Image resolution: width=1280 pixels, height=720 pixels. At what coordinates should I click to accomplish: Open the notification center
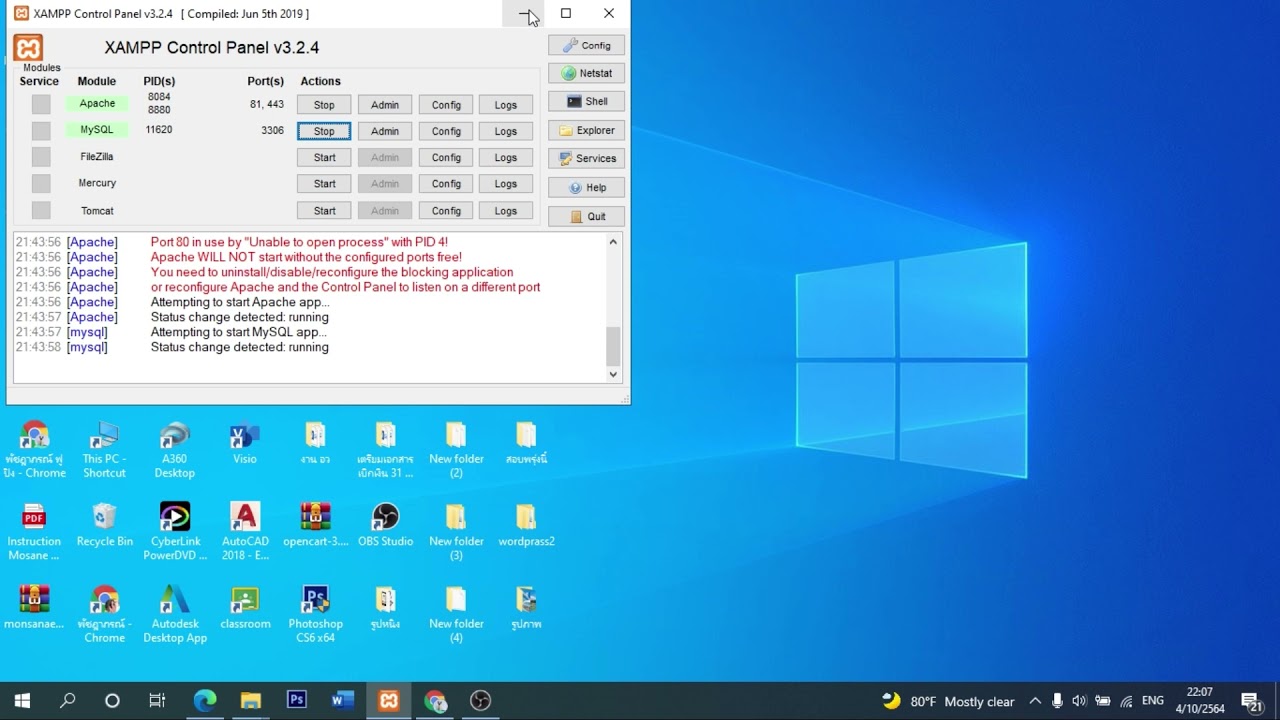pos(1251,701)
